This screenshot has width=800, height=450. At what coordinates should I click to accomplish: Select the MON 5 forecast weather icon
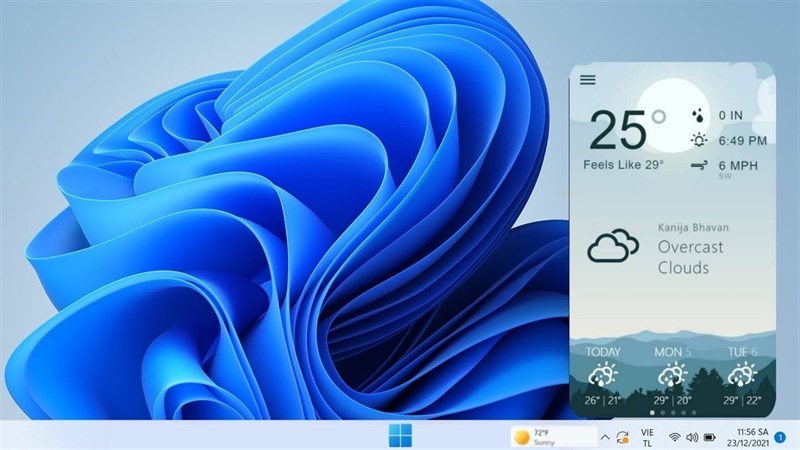tap(672, 375)
